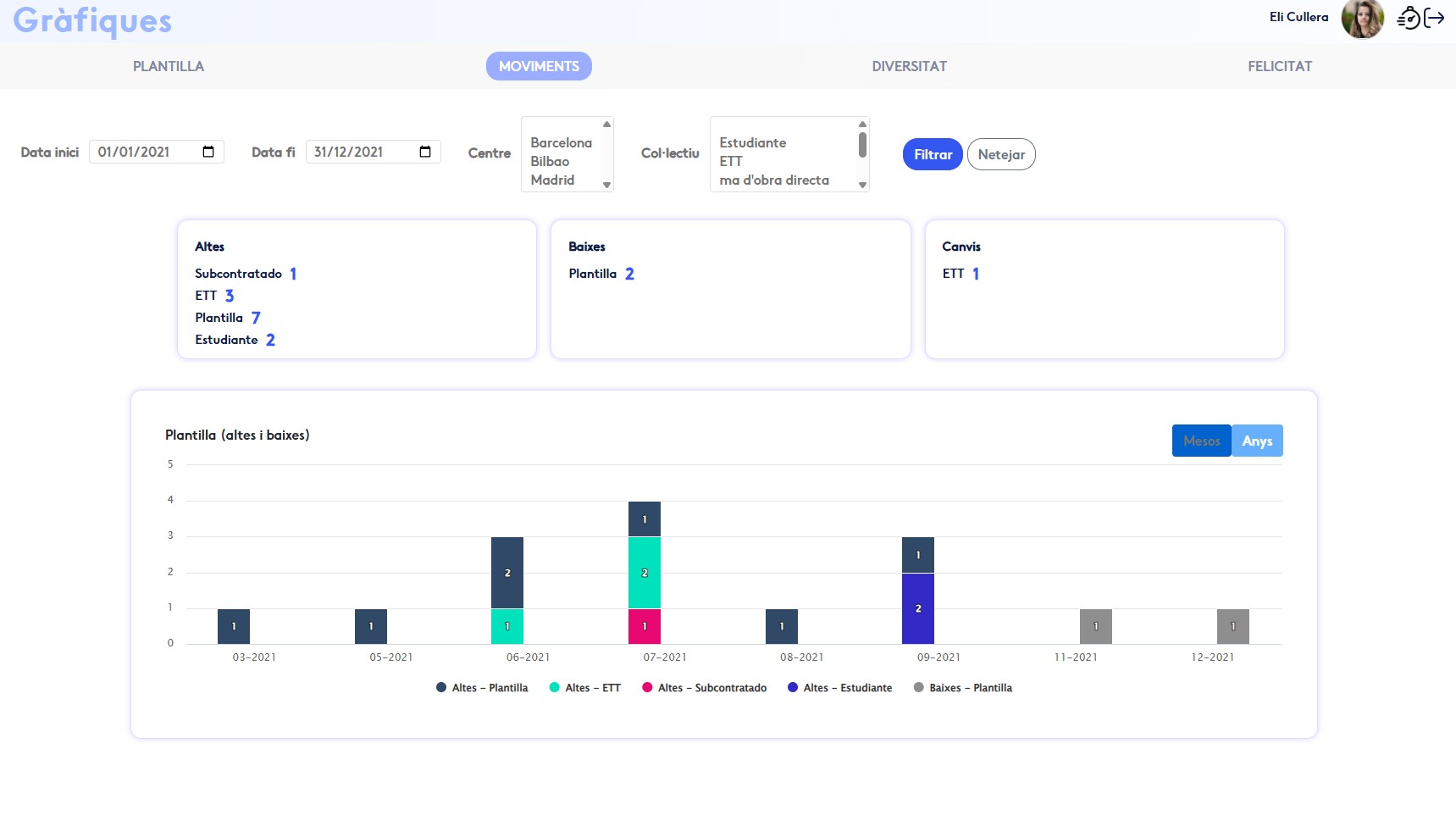Click Netejar to clear filters
The image size is (1456, 821).
1000,154
